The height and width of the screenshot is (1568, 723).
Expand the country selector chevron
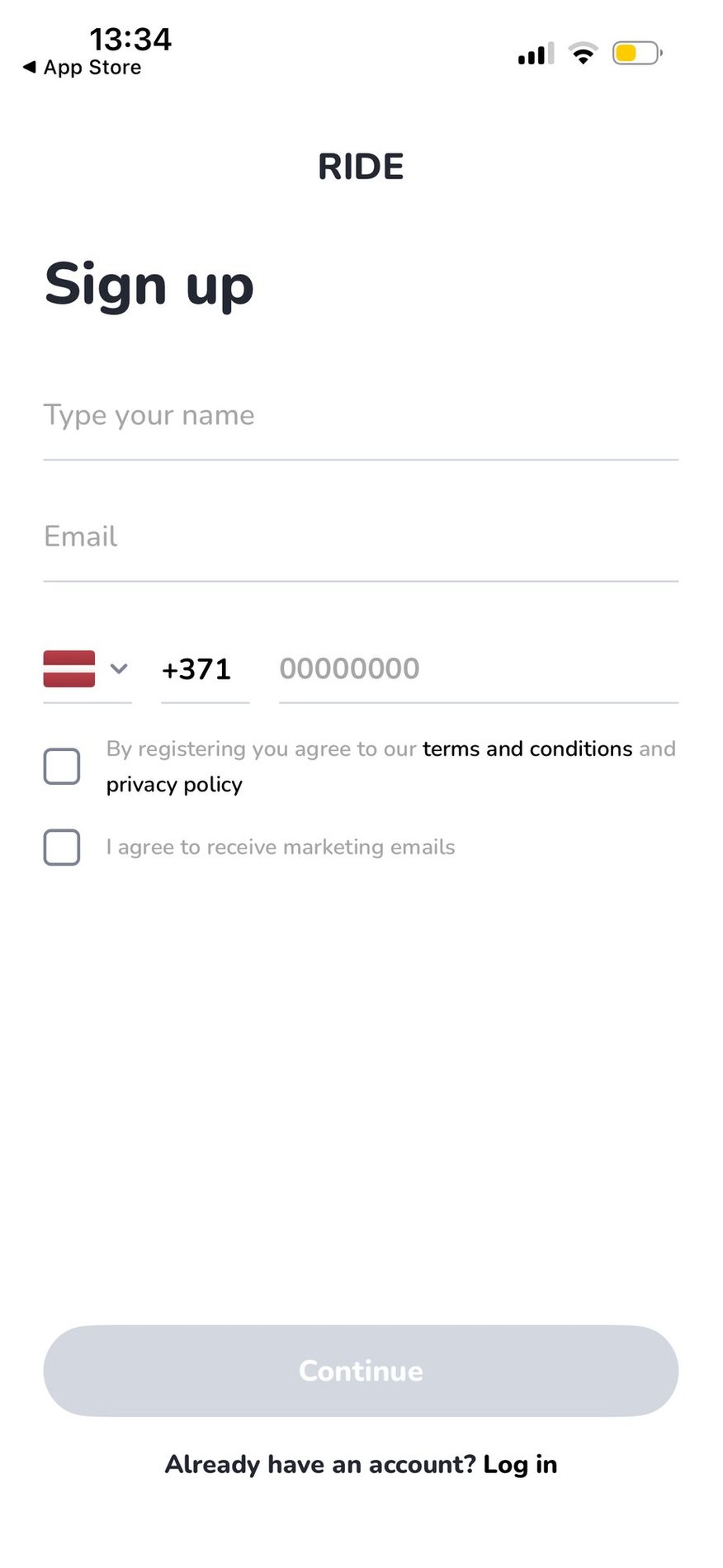coord(119,668)
